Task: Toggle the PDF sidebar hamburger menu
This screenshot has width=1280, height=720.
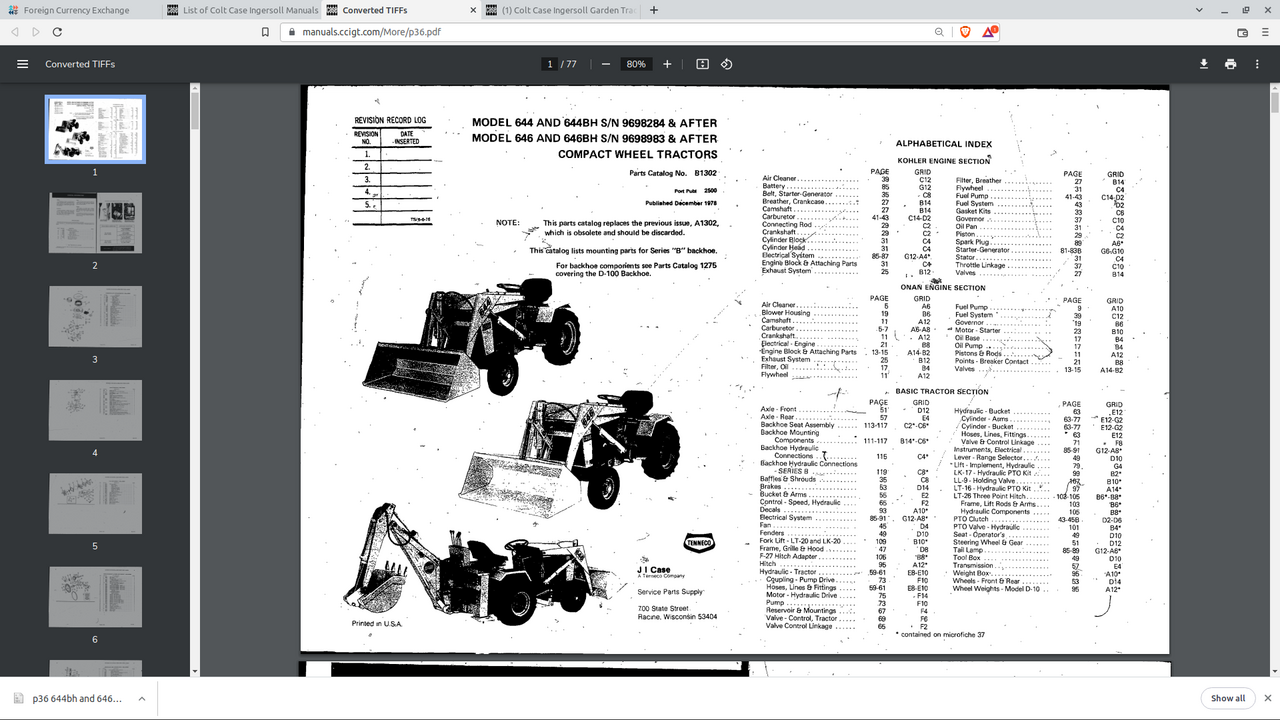Action: [x=22, y=64]
